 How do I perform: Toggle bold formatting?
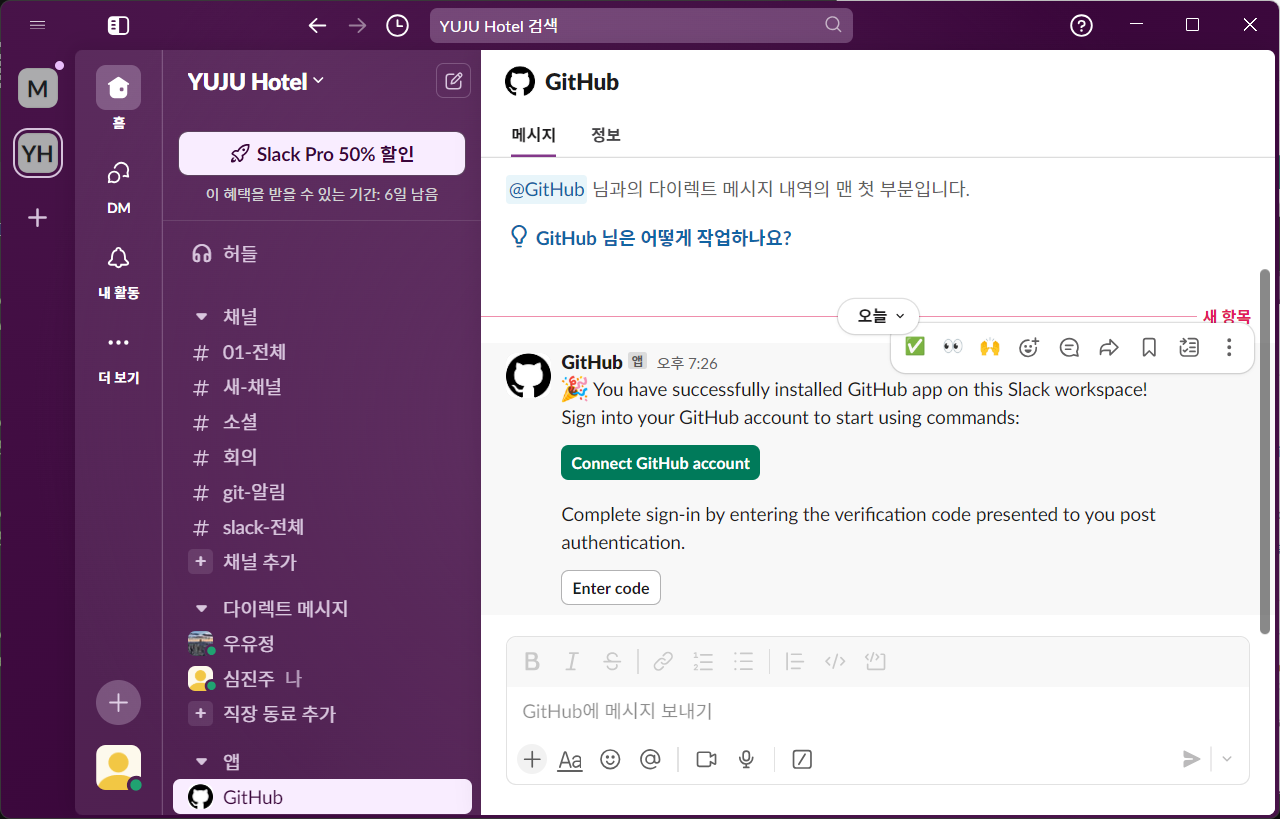point(532,661)
